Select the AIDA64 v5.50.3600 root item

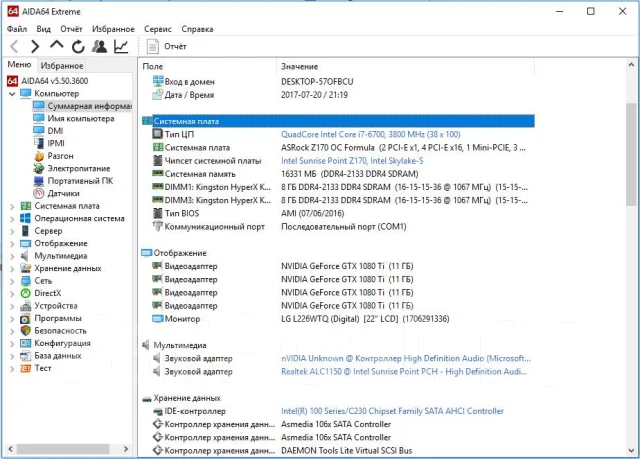[48, 81]
